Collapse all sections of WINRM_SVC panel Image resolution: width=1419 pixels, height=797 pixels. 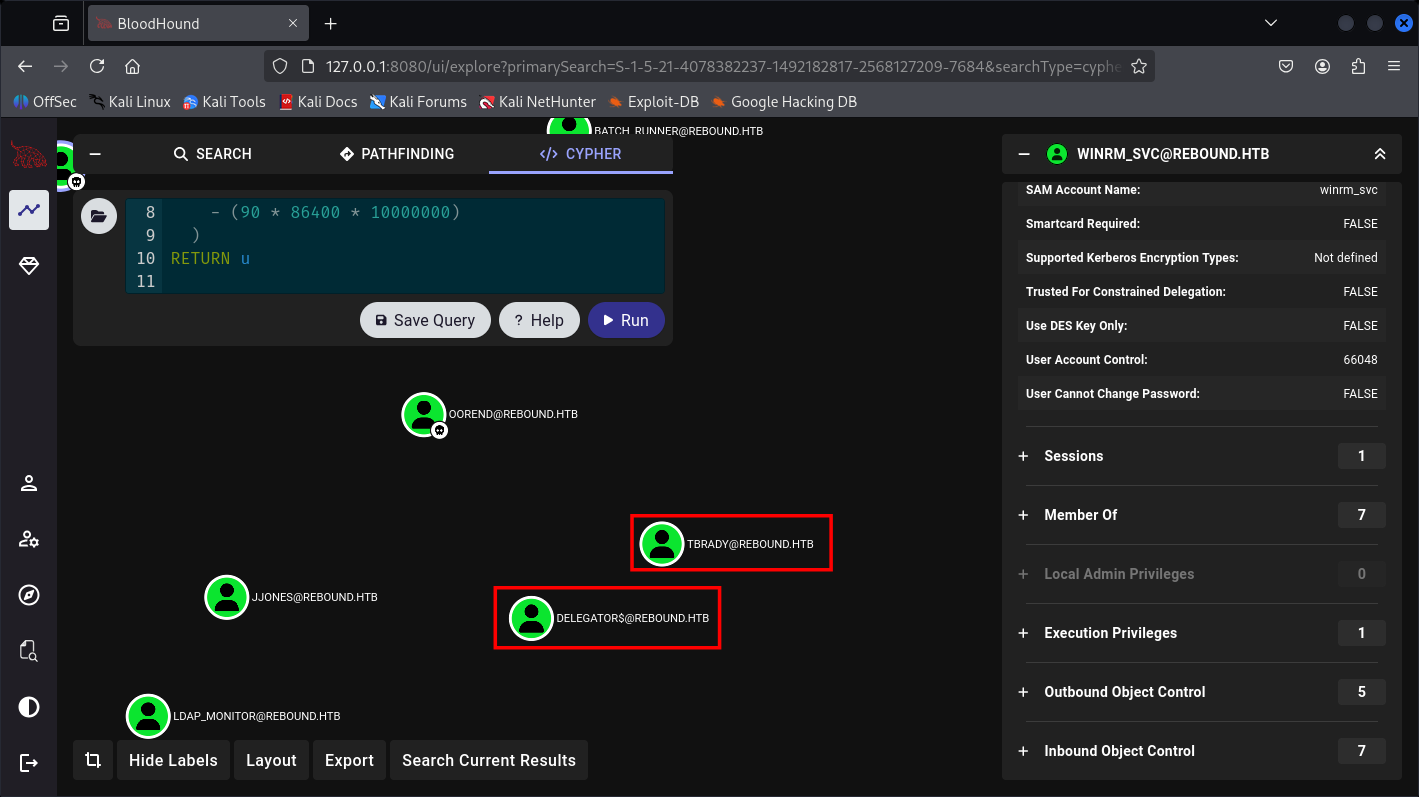(1379, 154)
